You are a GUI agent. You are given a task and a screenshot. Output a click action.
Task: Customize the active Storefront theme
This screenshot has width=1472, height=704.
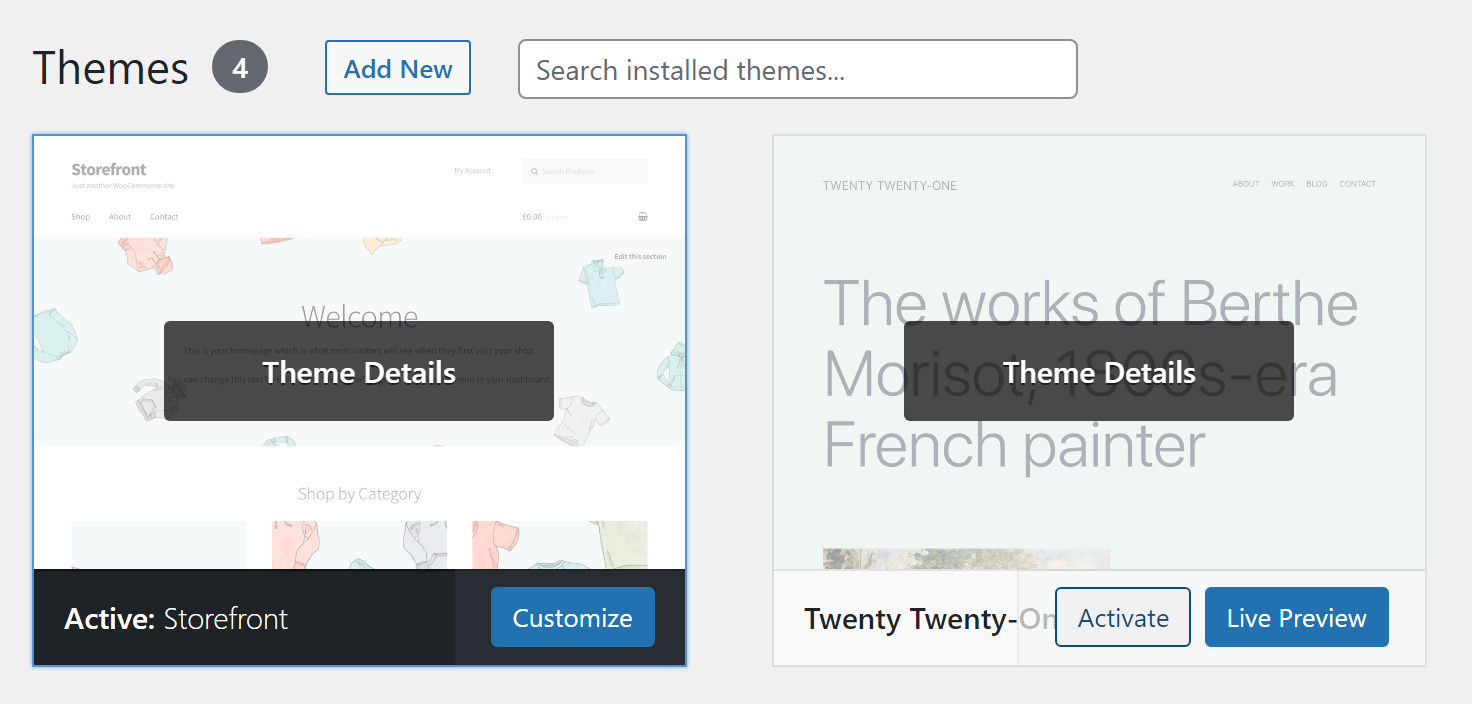(x=573, y=617)
